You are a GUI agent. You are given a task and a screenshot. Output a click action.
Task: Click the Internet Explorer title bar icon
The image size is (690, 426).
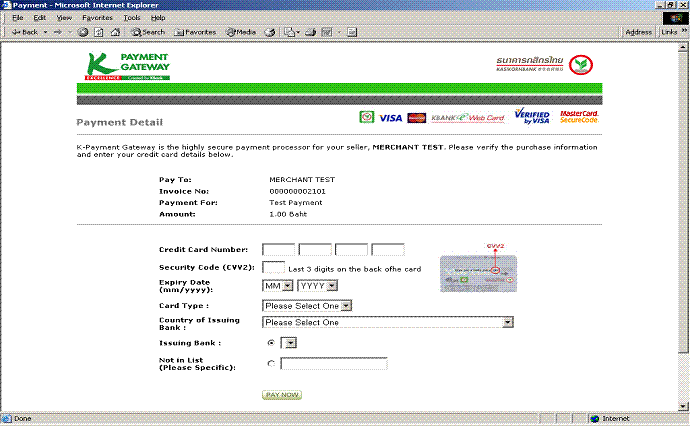point(6,5)
